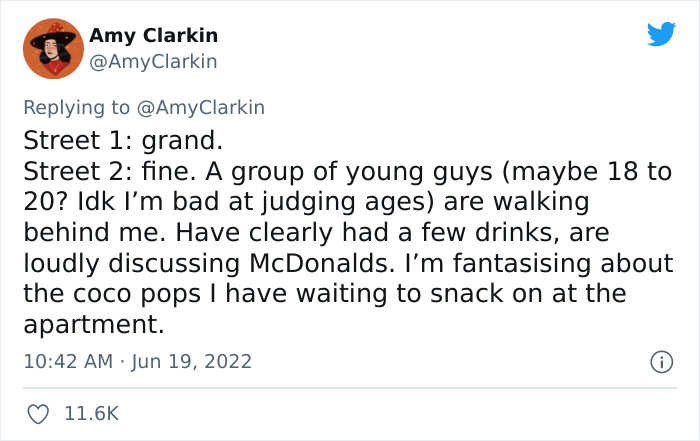Click the phrase few drinks in the tweet
This screenshot has width=700, height=441.
coord(490,233)
